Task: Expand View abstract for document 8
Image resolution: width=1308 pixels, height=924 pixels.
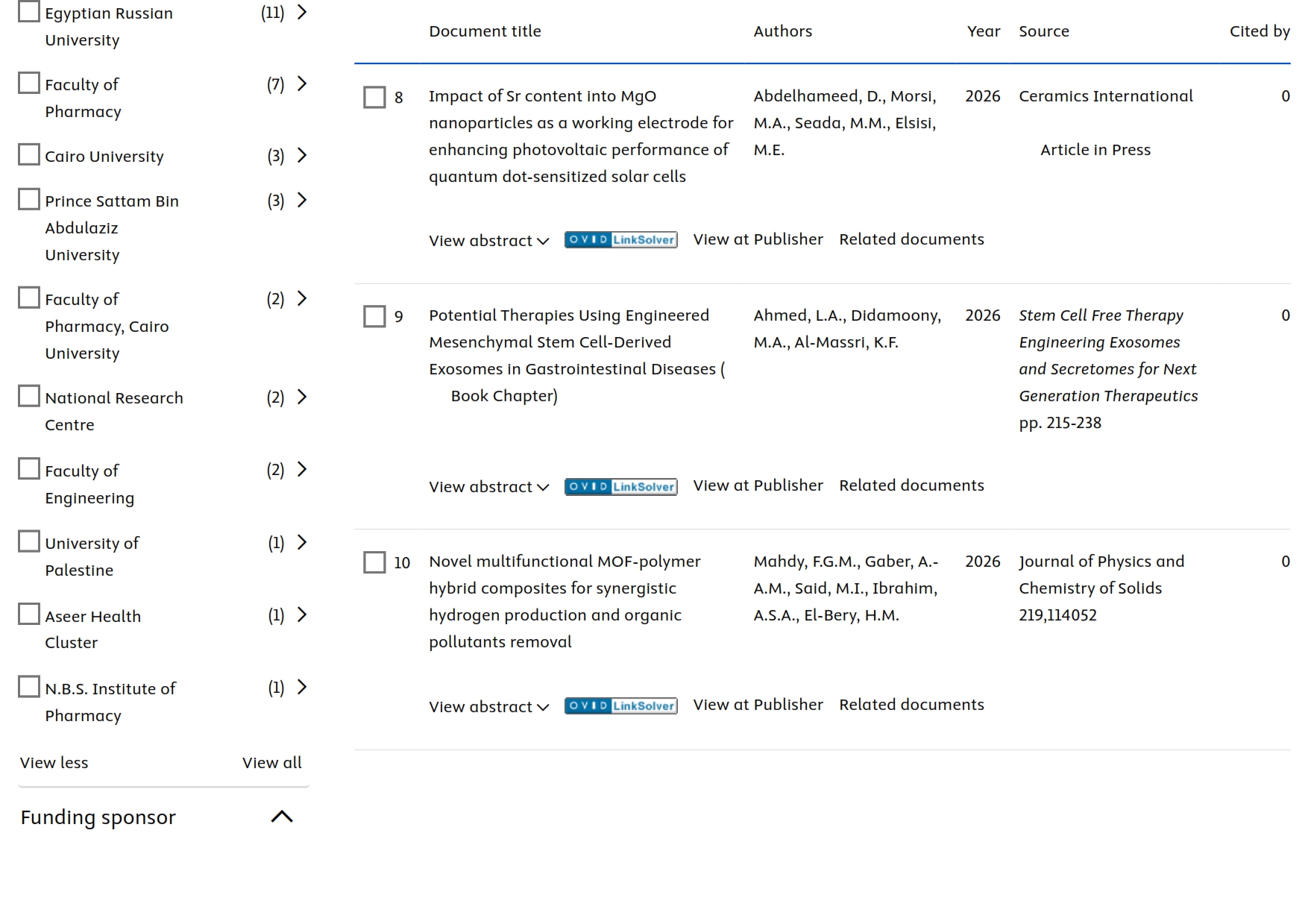Action: [x=488, y=240]
